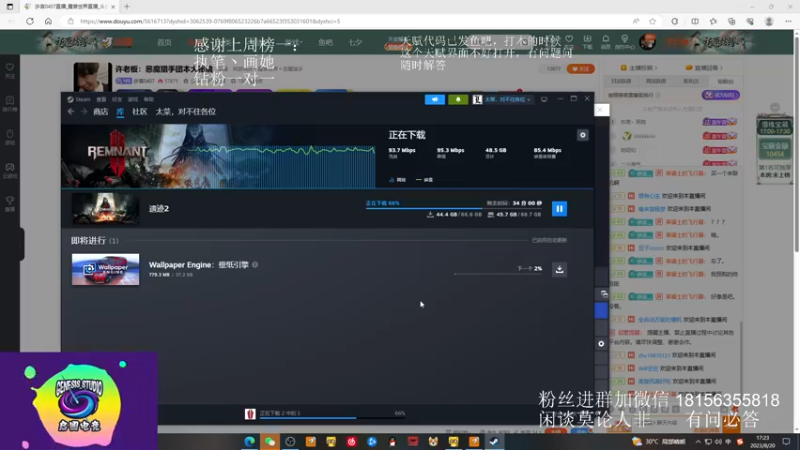Screen dimensions: 800x450
Task: Open the green Steam notifications bell
Action: [x=458, y=99]
